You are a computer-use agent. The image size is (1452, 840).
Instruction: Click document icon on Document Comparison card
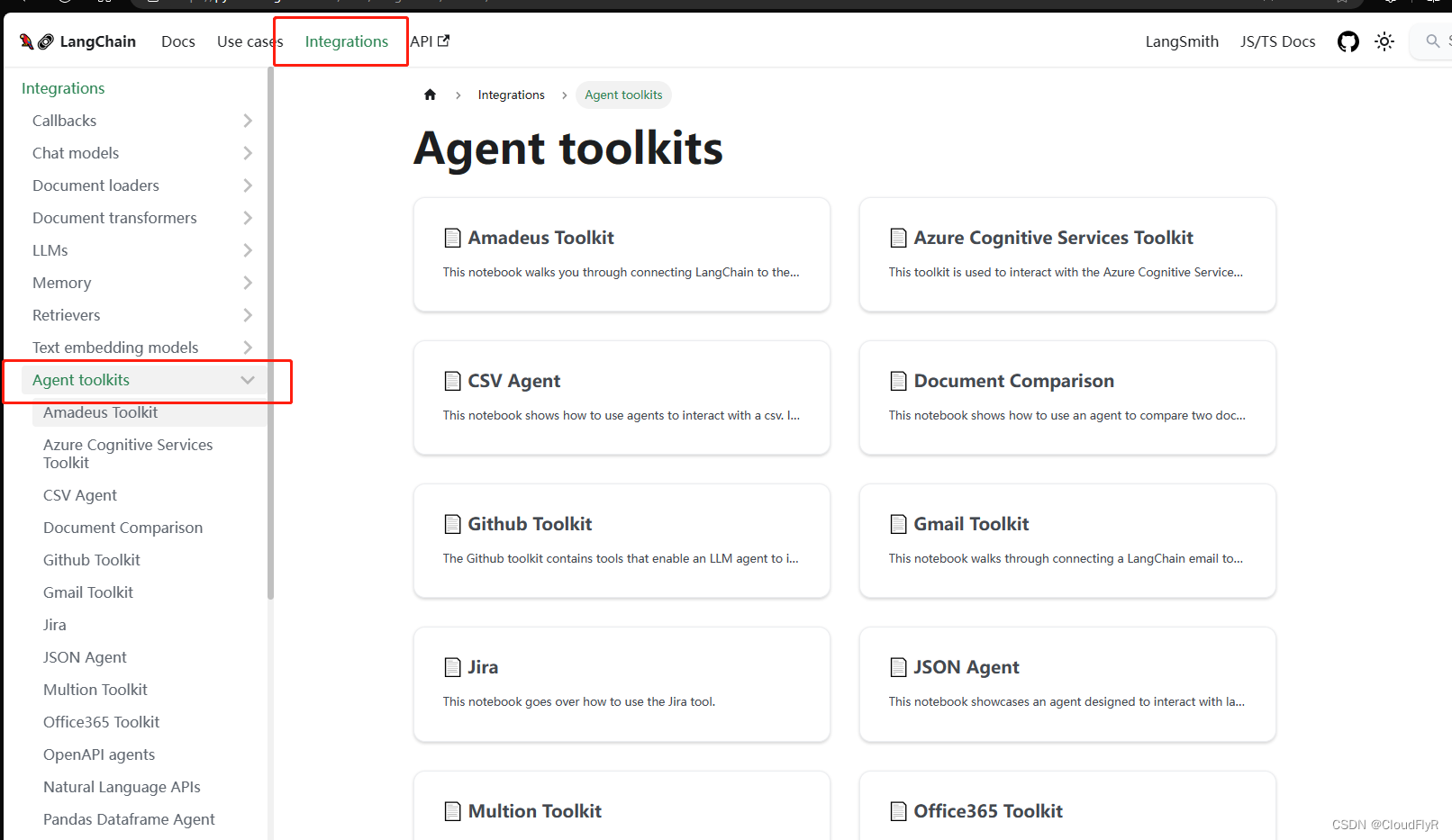tap(898, 381)
